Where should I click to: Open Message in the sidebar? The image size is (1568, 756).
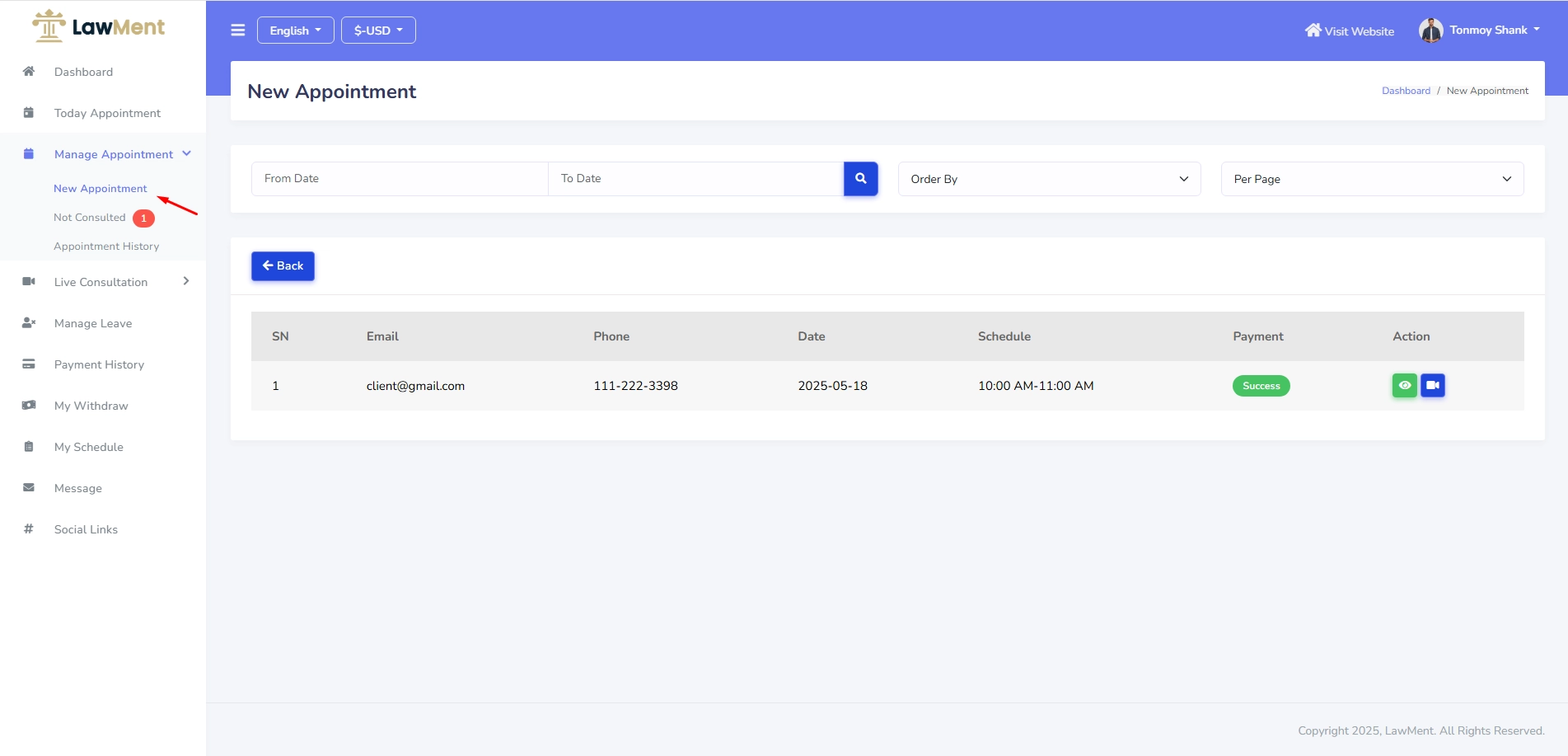(78, 488)
